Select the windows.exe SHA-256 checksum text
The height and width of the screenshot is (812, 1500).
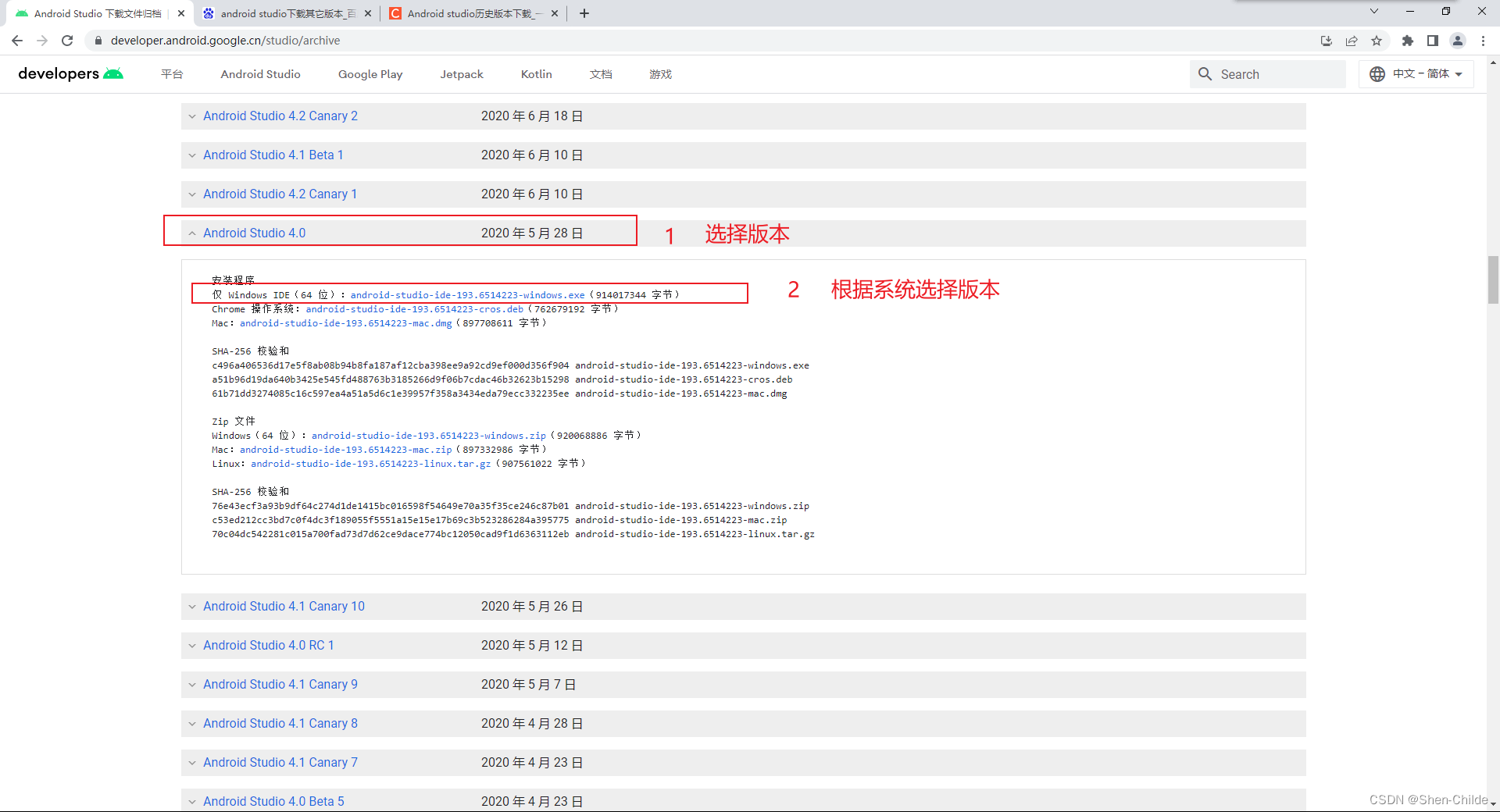[391, 365]
